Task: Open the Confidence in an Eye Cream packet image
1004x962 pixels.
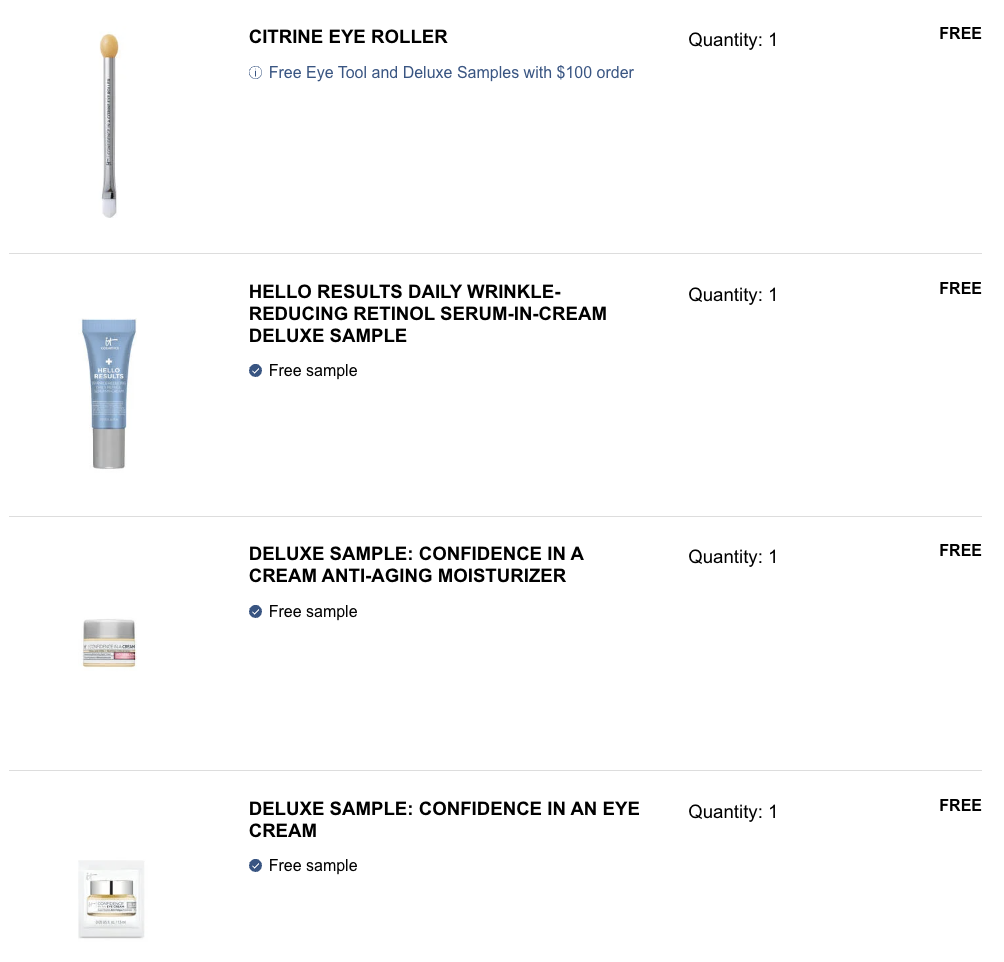Action: [111, 898]
